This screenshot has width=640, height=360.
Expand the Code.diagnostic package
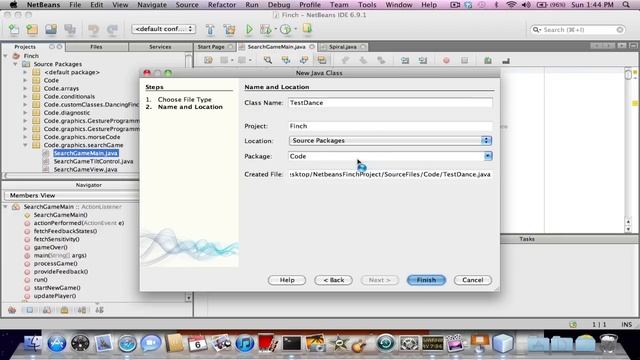tap(25, 113)
